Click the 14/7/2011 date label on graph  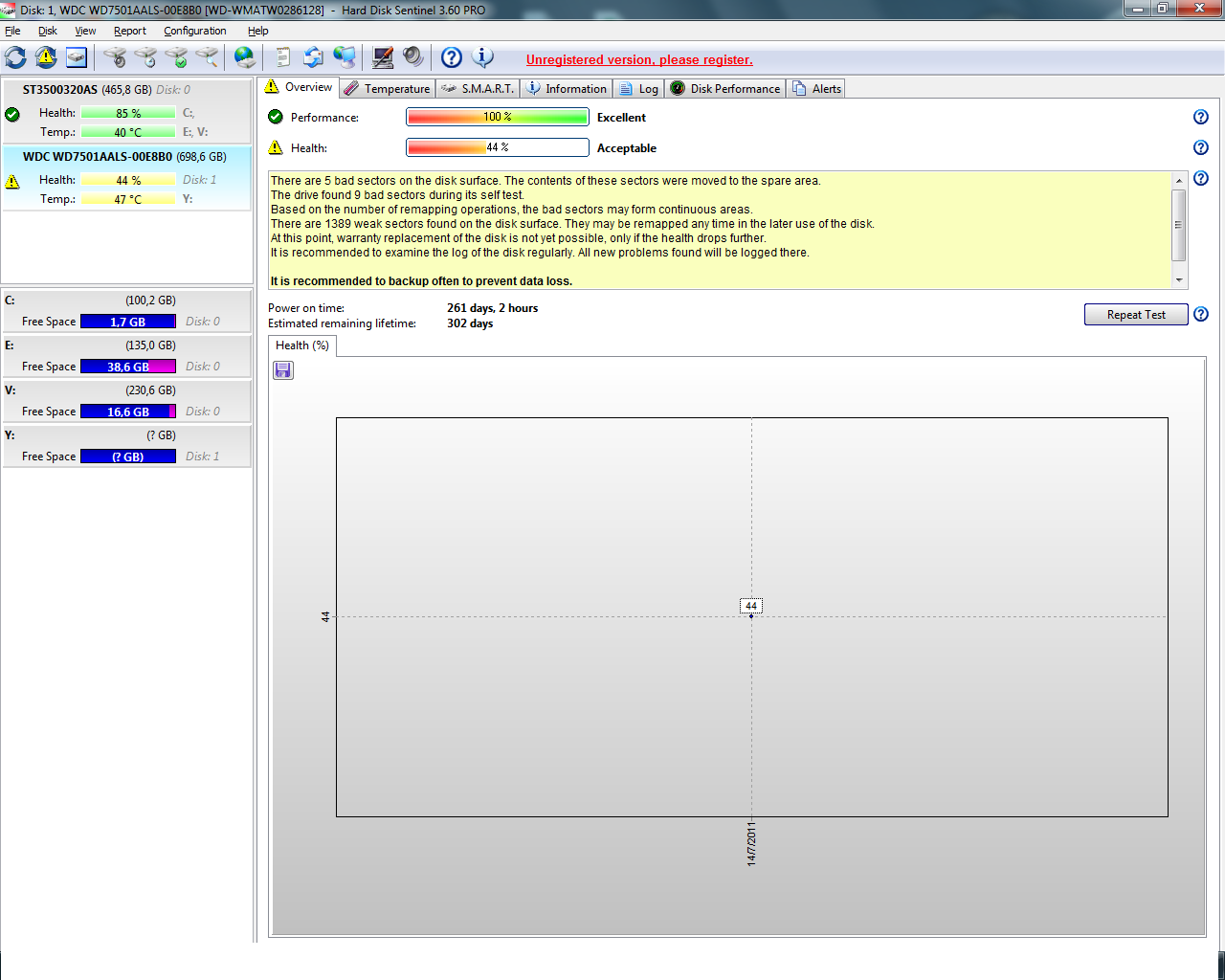751,844
